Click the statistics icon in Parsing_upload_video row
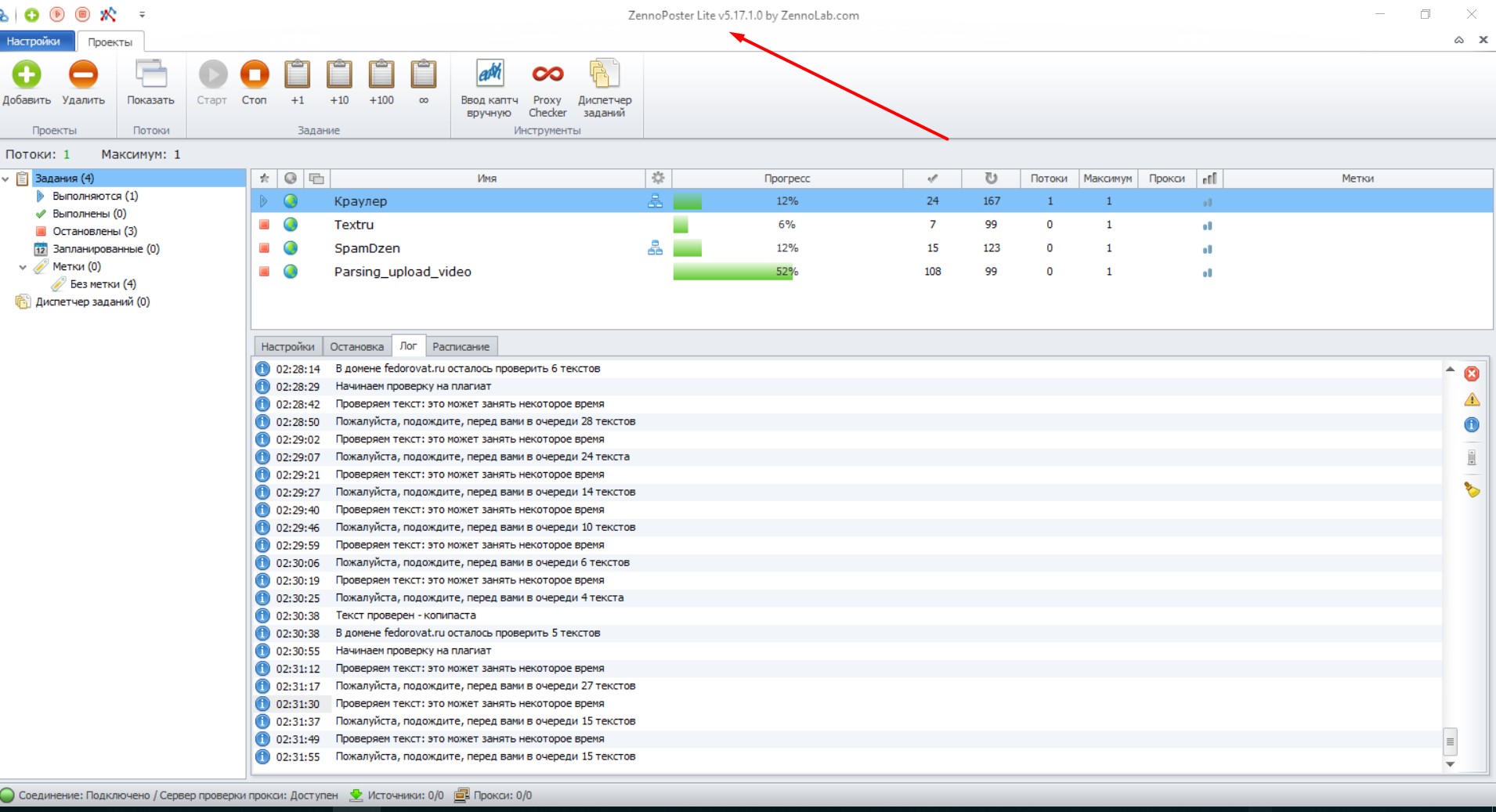 1208,273
